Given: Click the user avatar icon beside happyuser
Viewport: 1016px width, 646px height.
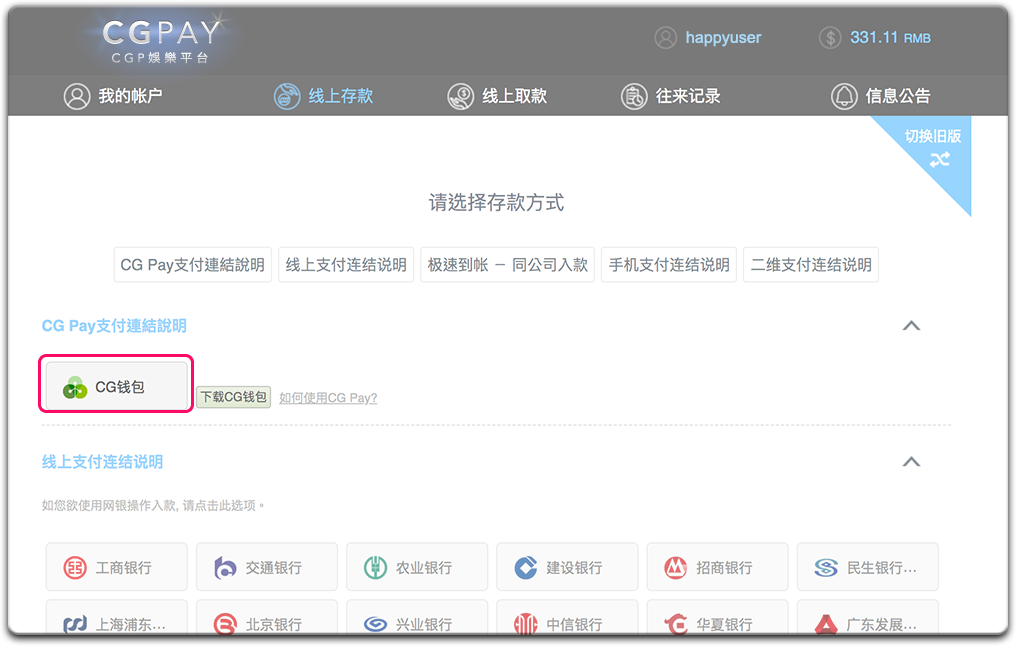Looking at the screenshot, I should click(665, 38).
